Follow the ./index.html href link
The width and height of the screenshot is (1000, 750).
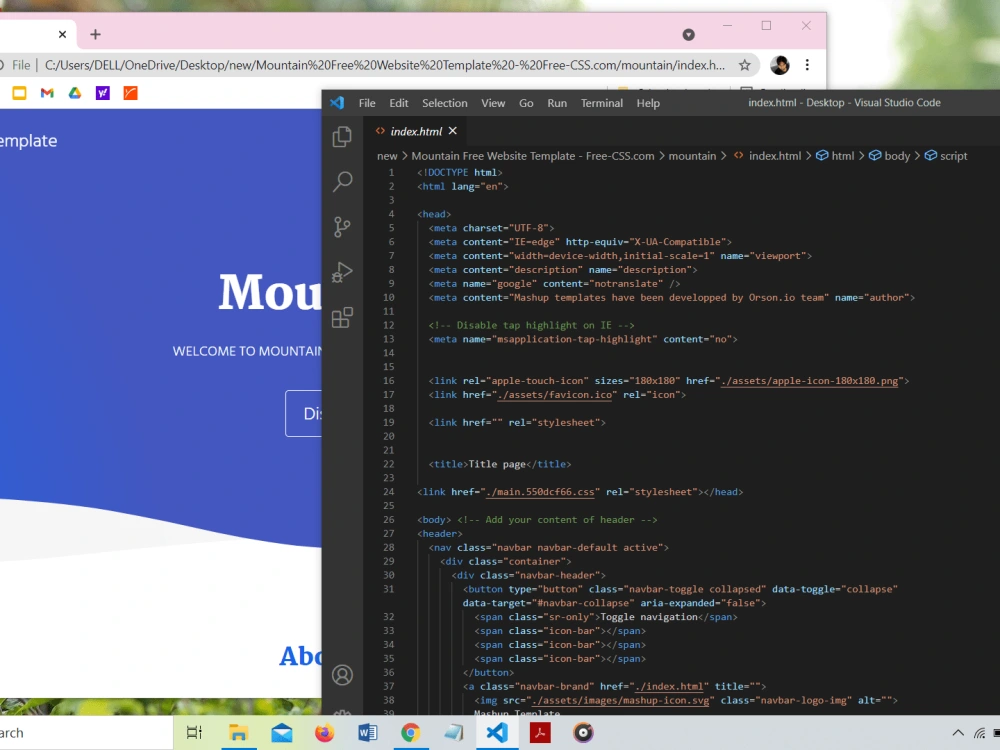[x=669, y=686]
